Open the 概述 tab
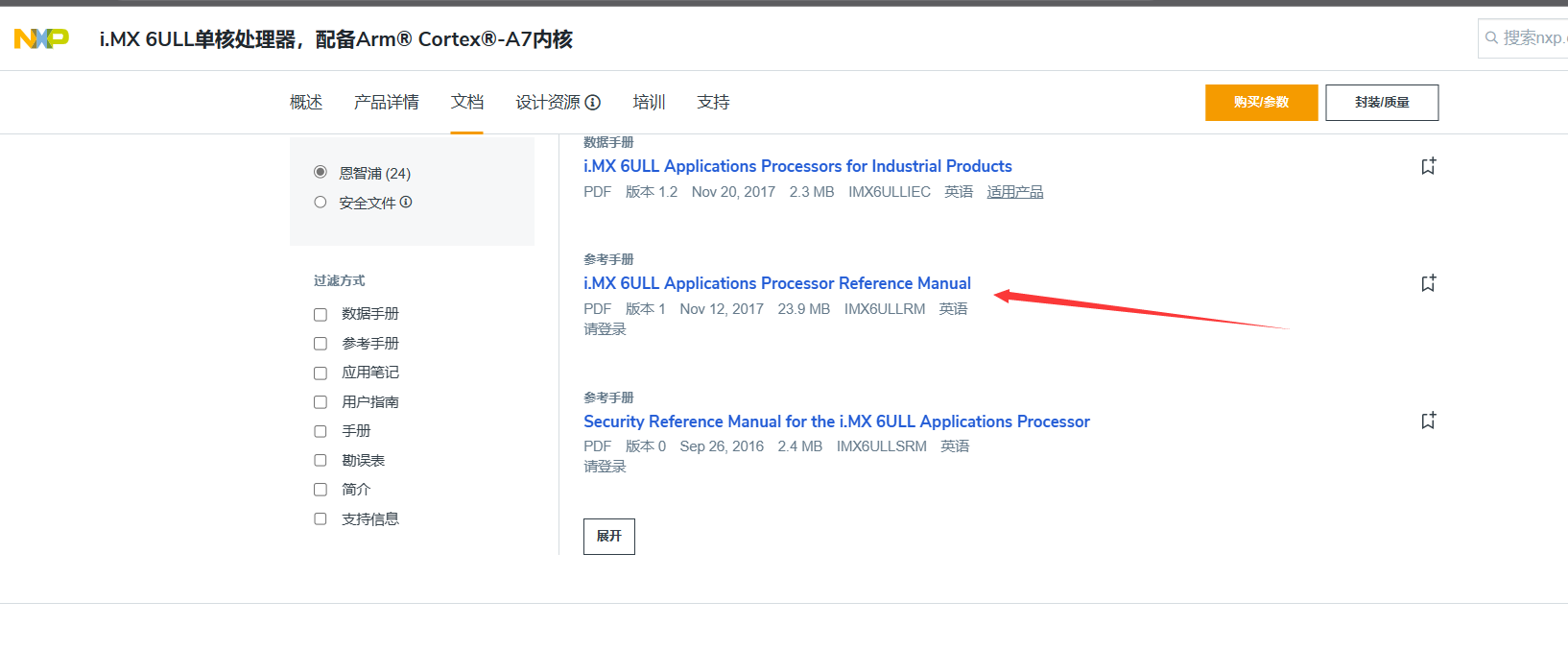Image resolution: width=1568 pixels, height=650 pixels. pyautogui.click(x=306, y=102)
